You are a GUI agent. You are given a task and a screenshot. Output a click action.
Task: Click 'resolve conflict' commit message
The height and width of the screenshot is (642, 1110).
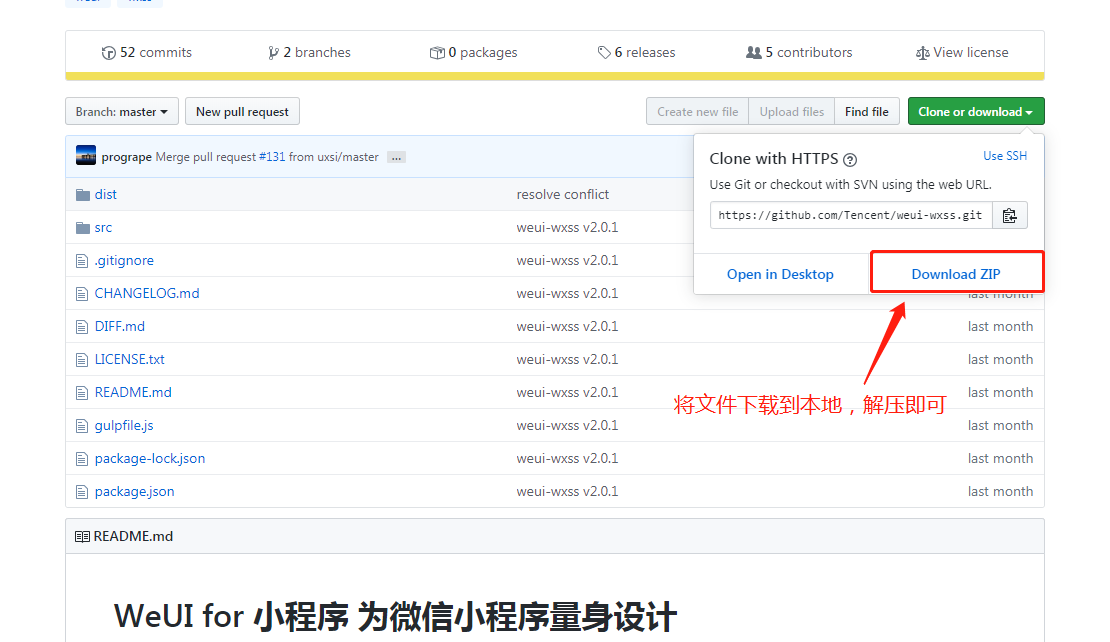(562, 195)
